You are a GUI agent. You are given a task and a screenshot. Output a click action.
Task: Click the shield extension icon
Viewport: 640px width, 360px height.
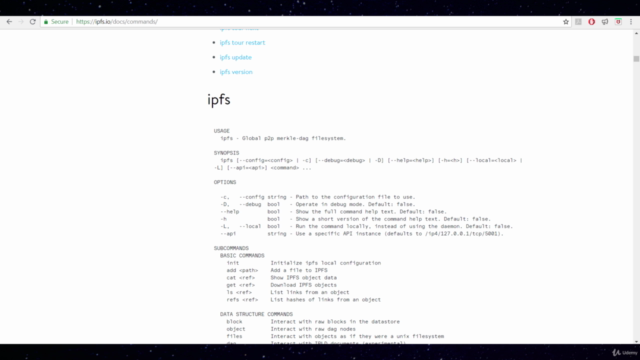618,22
